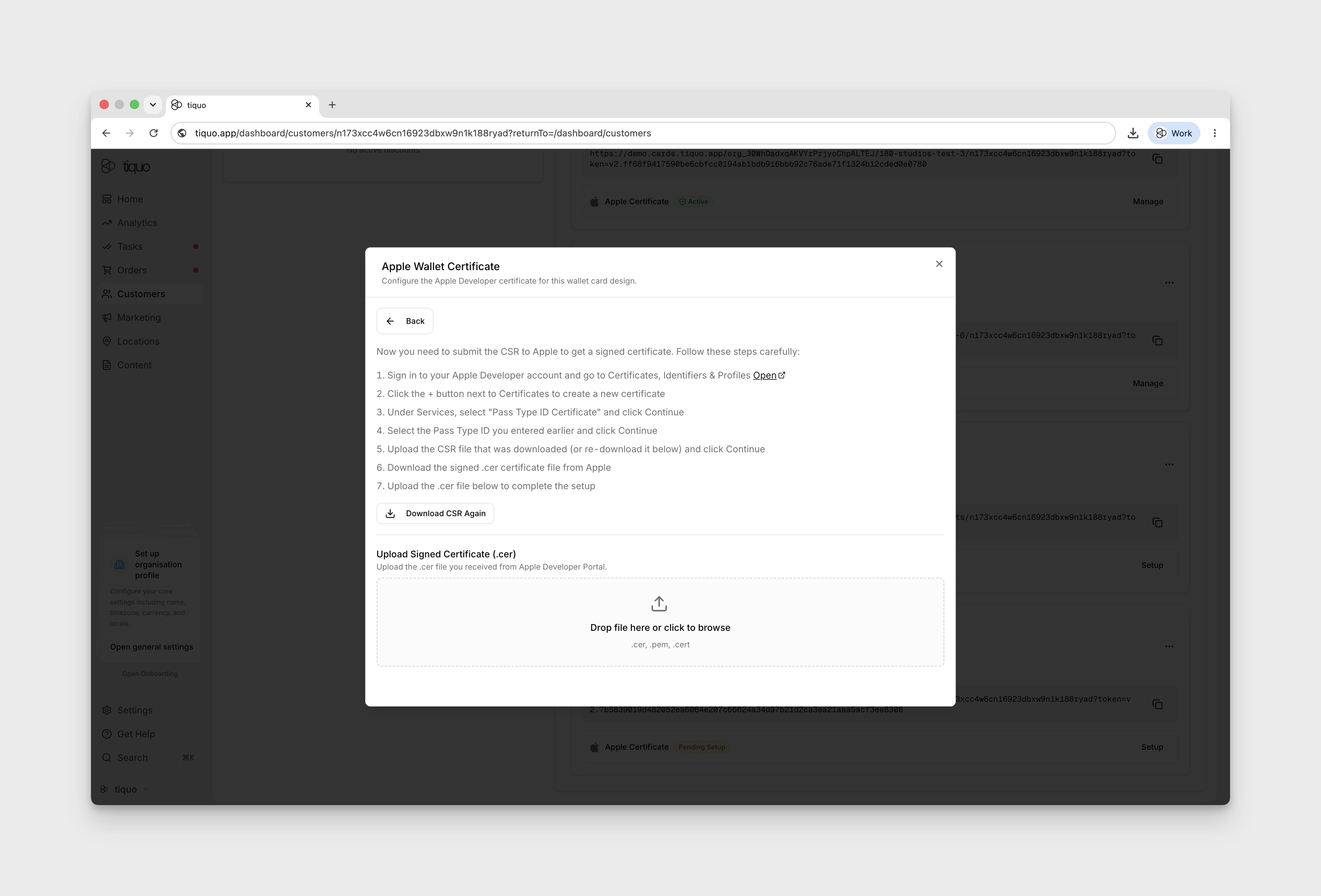Click the Orders cart icon

pos(106,270)
